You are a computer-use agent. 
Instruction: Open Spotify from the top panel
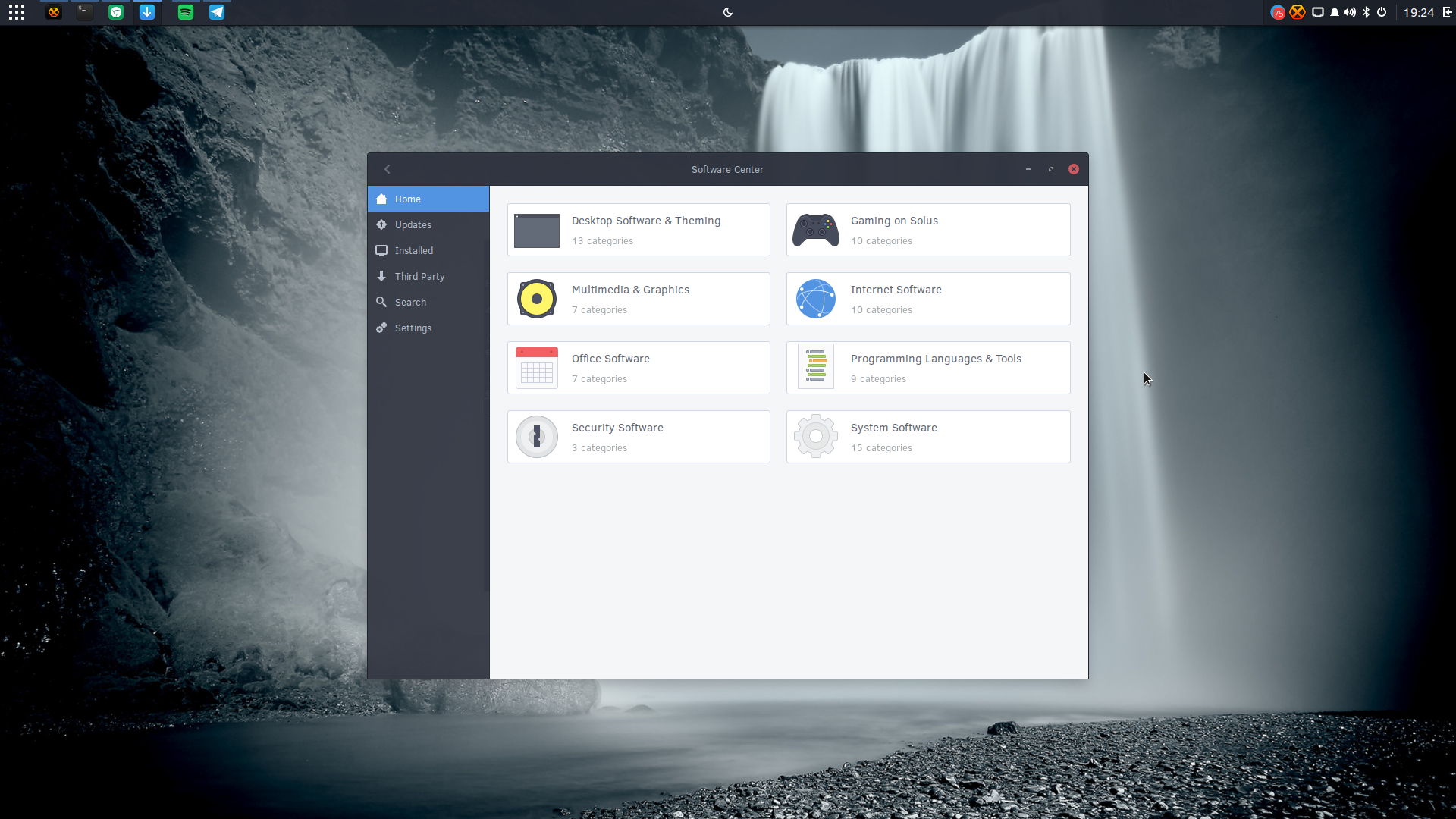click(x=186, y=12)
